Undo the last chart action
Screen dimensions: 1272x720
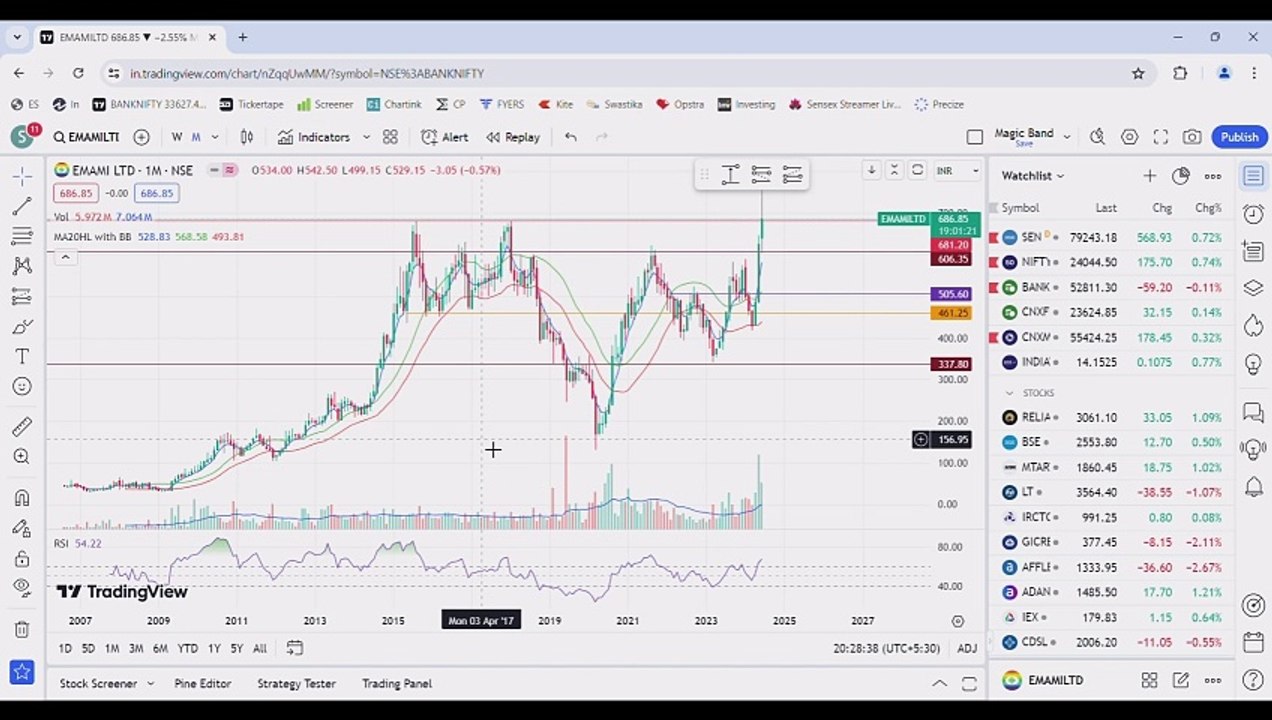[x=570, y=137]
